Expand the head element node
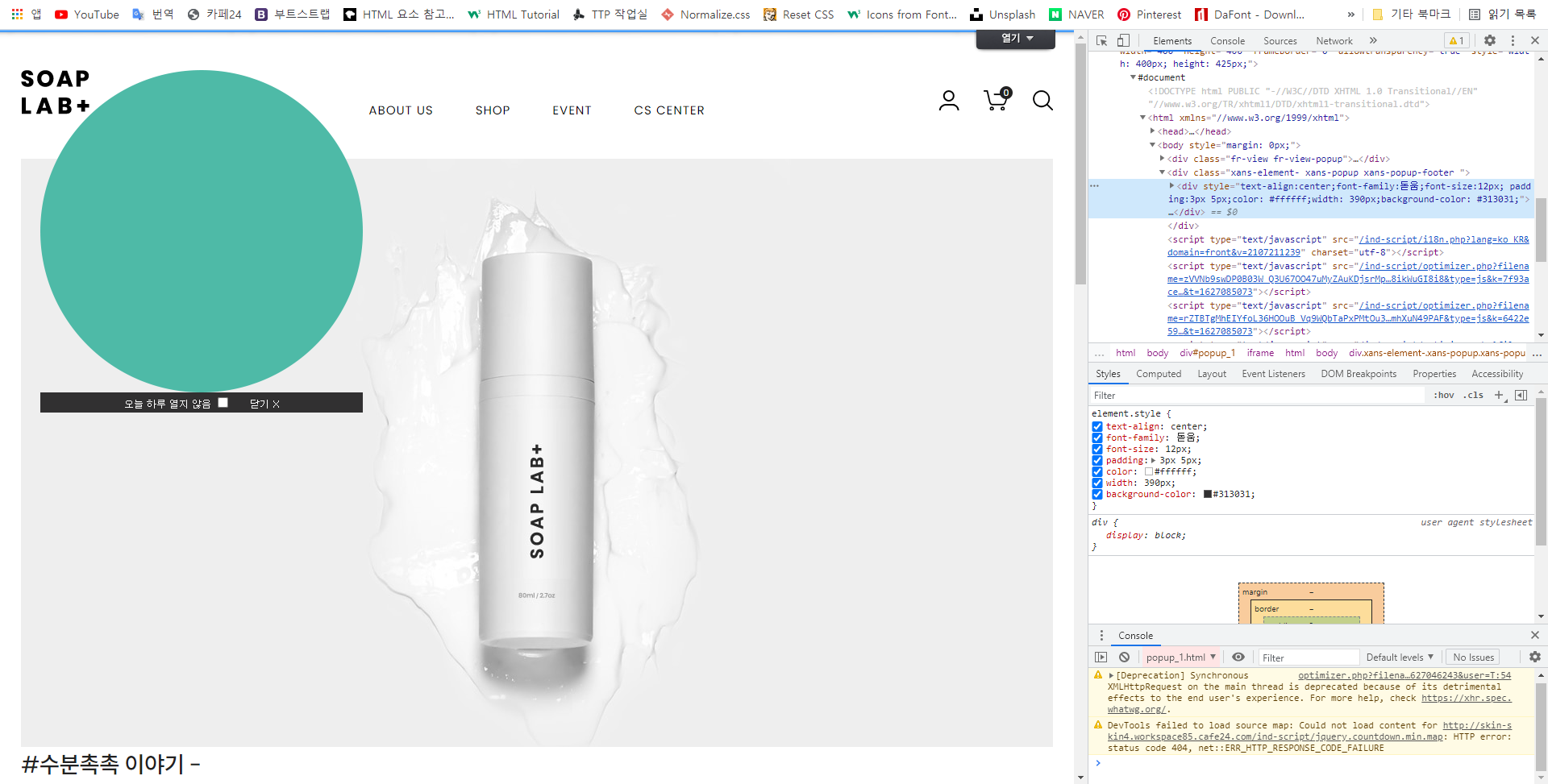Viewport: 1548px width, 784px height. 1153,131
